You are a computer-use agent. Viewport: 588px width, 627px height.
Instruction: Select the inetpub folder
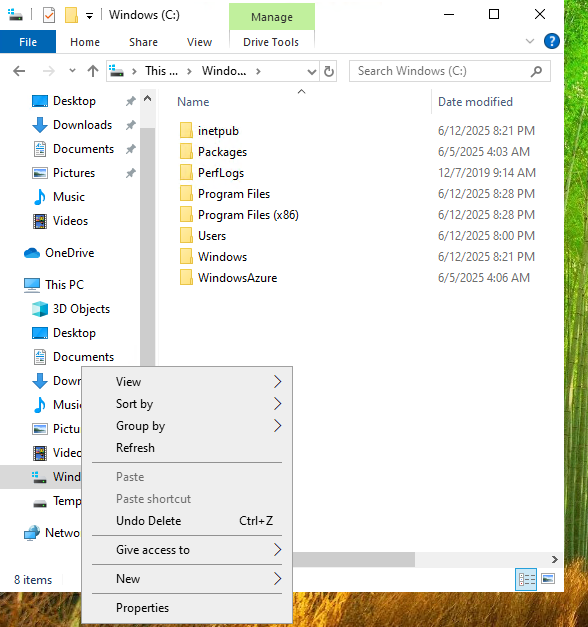(x=218, y=131)
